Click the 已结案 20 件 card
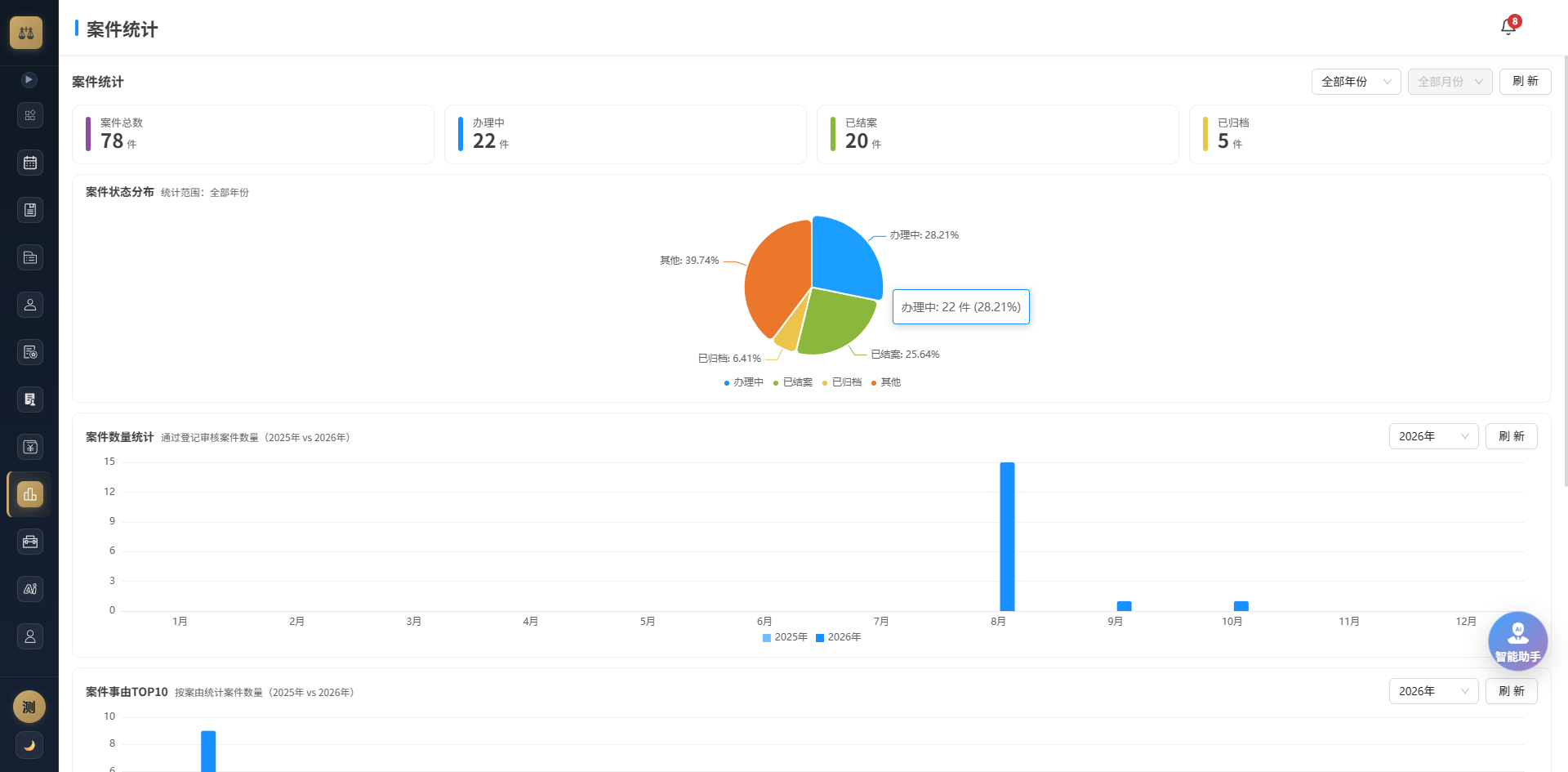This screenshot has height=772, width=1568. [x=997, y=134]
